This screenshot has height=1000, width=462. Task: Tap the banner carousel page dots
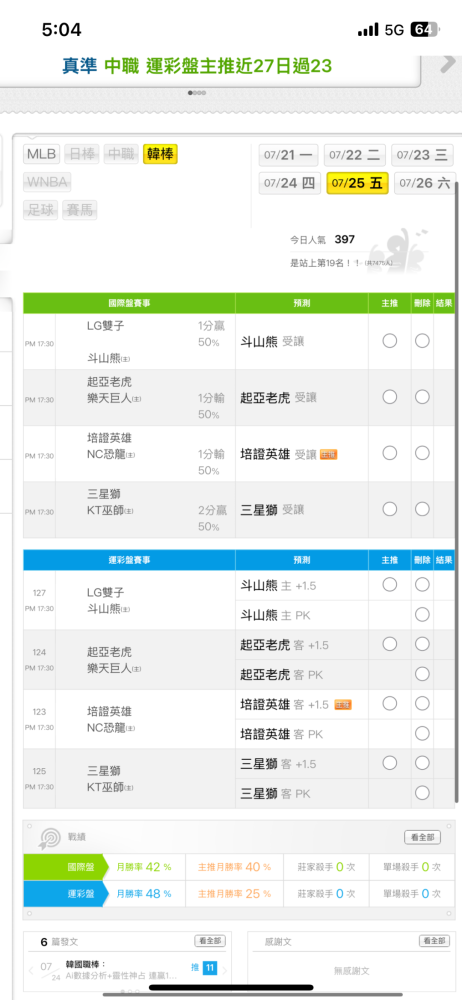pos(197,92)
